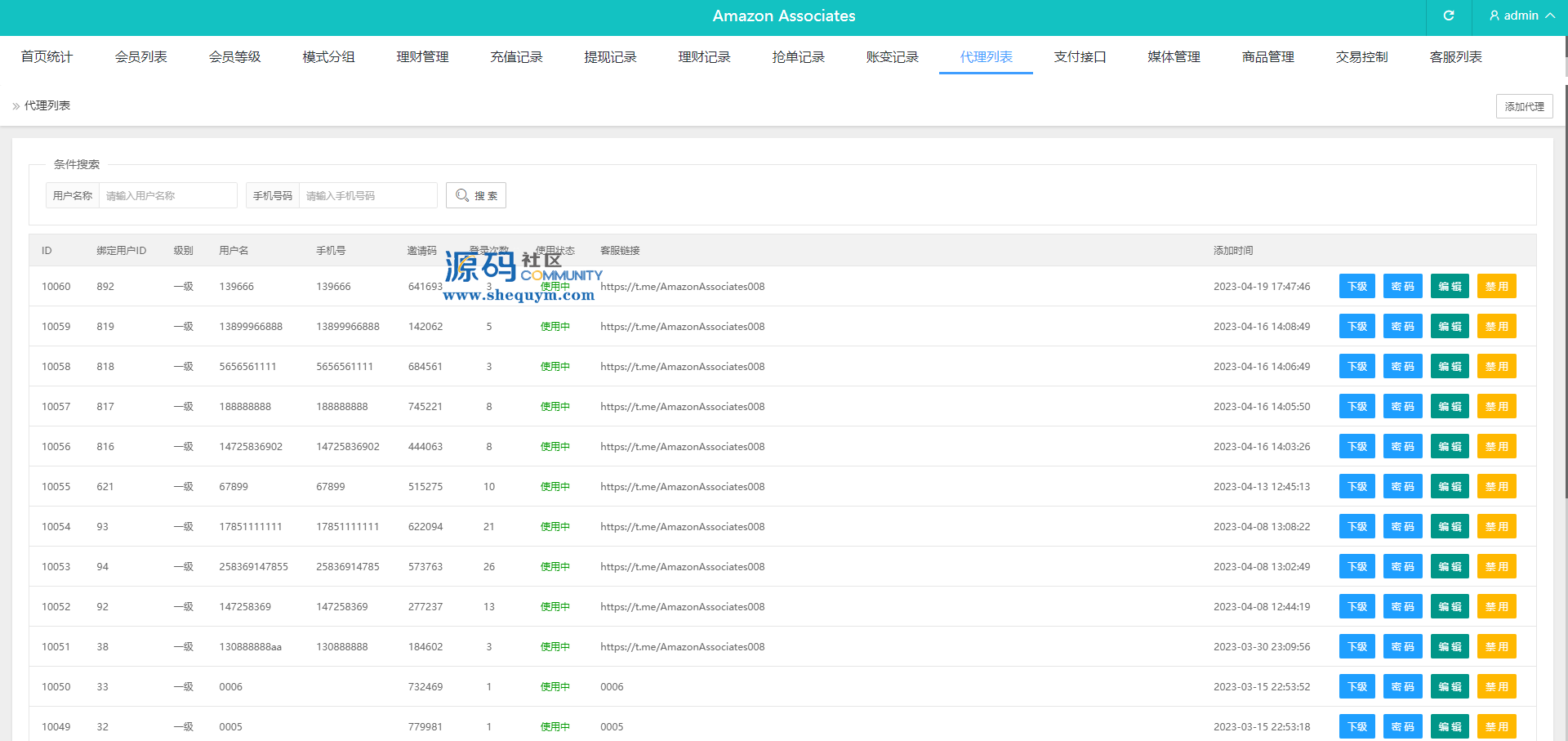Click 下级 for agent ID 10057

[1357, 406]
